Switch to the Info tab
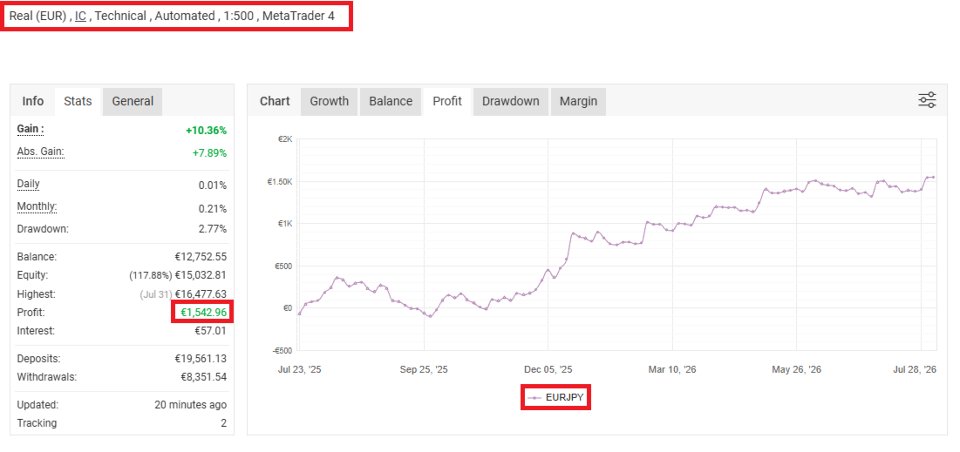 pos(33,101)
